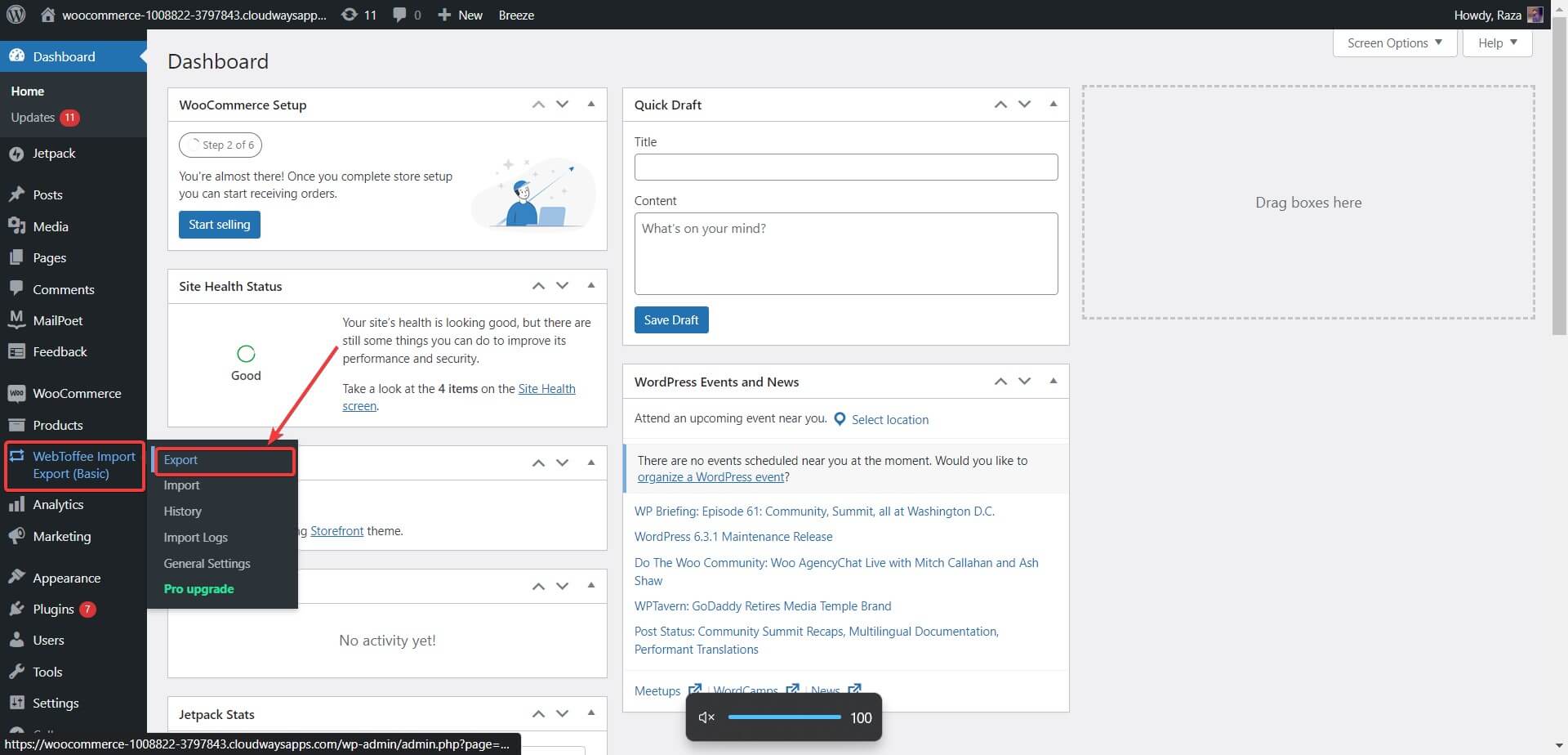
Task: Open the Meetups link
Action: click(x=657, y=691)
